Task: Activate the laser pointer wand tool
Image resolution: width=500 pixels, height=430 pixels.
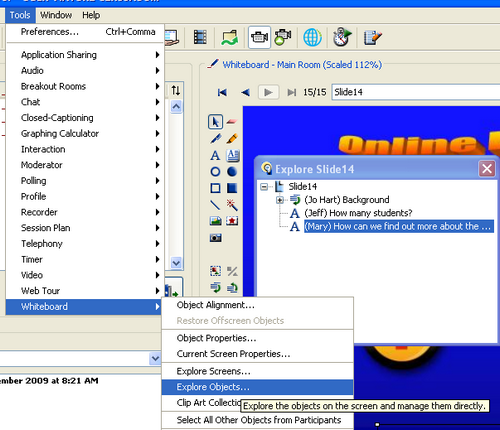Action: 232,205
